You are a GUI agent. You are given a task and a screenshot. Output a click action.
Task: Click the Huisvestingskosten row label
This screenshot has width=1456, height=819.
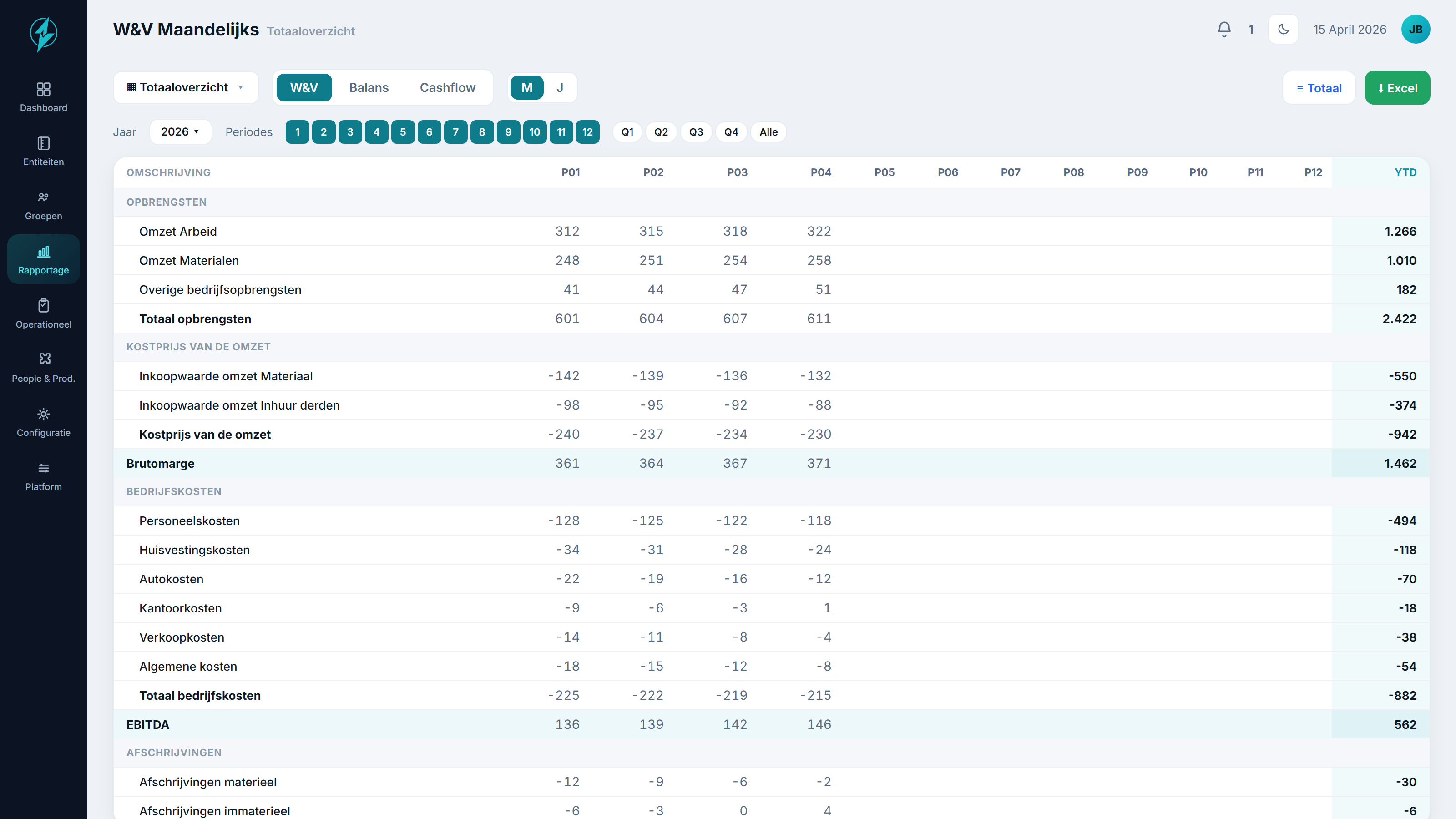pos(194,550)
